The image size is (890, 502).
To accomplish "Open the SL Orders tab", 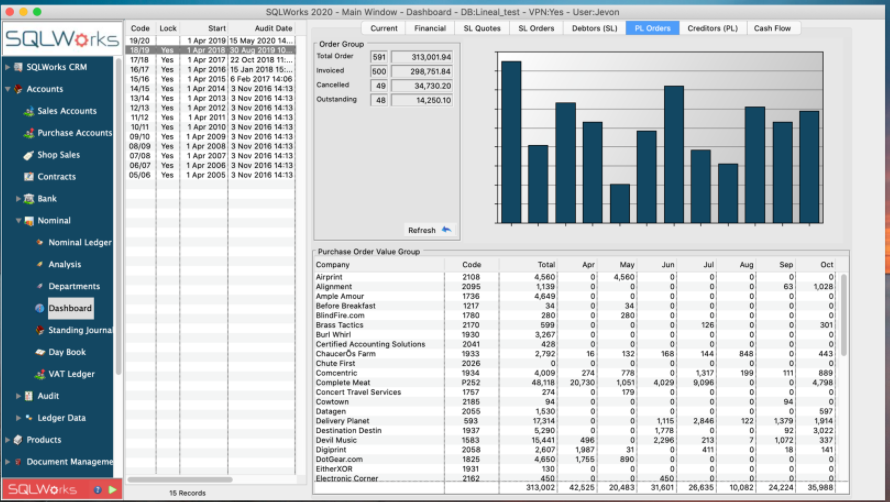I will (x=536, y=28).
